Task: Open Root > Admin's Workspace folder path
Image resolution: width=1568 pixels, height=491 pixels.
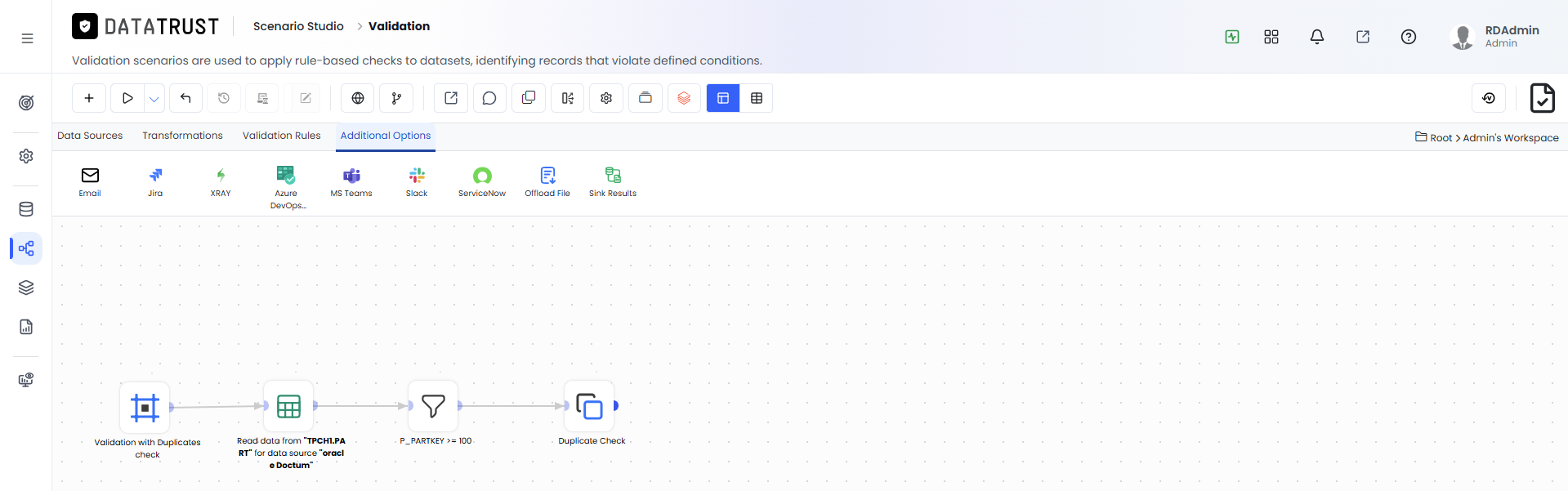Action: (1487, 137)
